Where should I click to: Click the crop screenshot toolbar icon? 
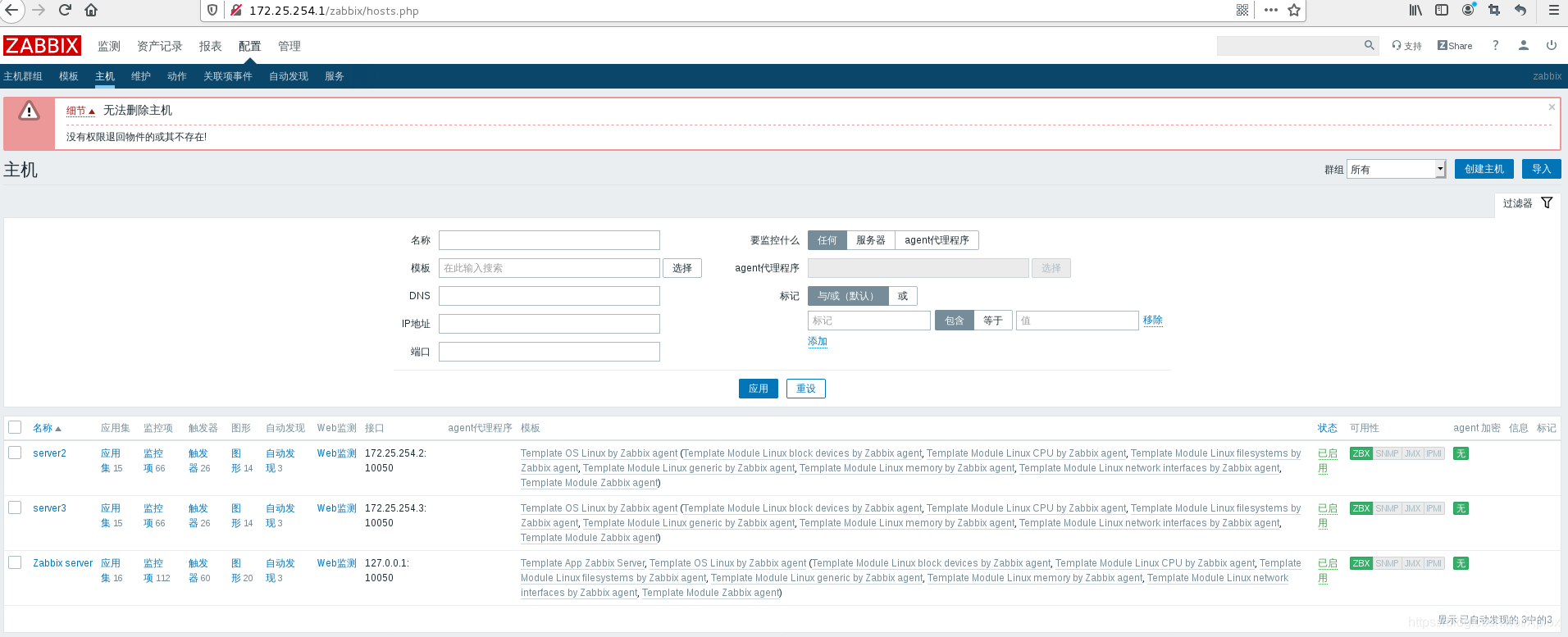click(1494, 10)
